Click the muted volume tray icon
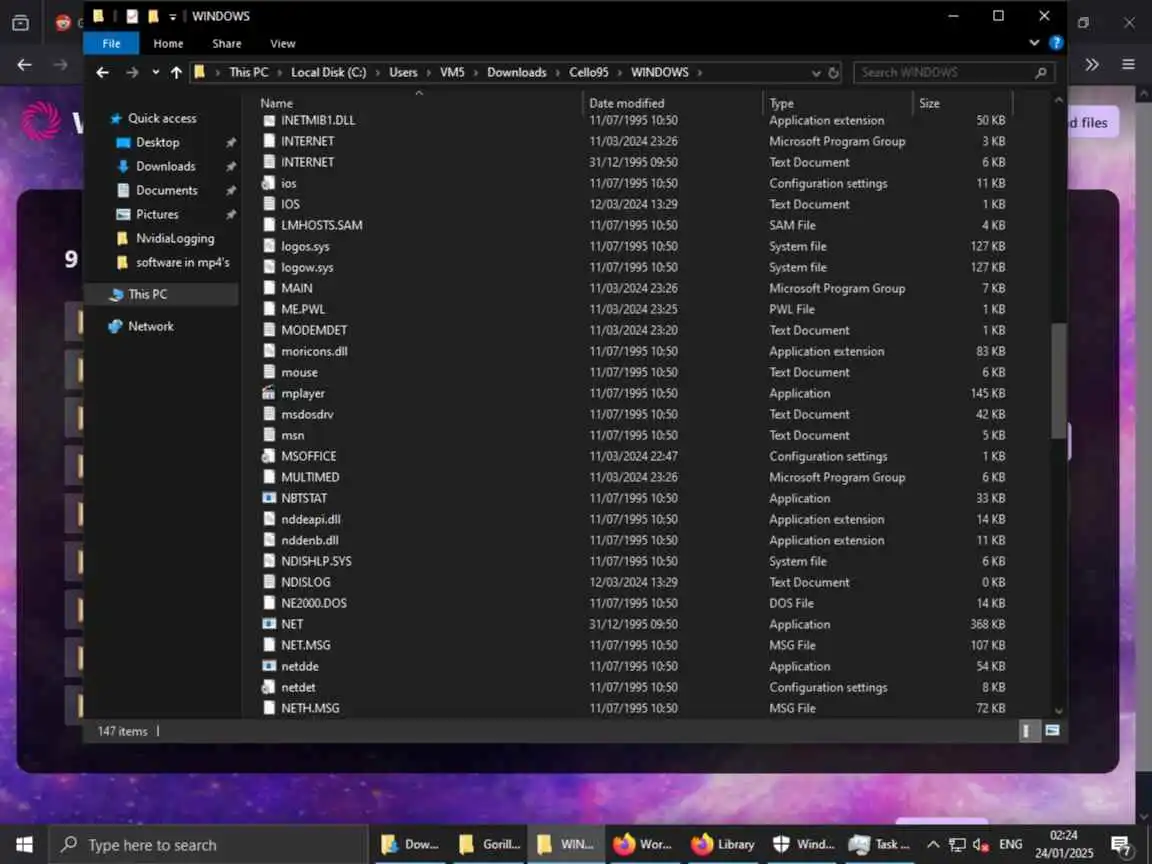The image size is (1152, 864). (x=981, y=845)
